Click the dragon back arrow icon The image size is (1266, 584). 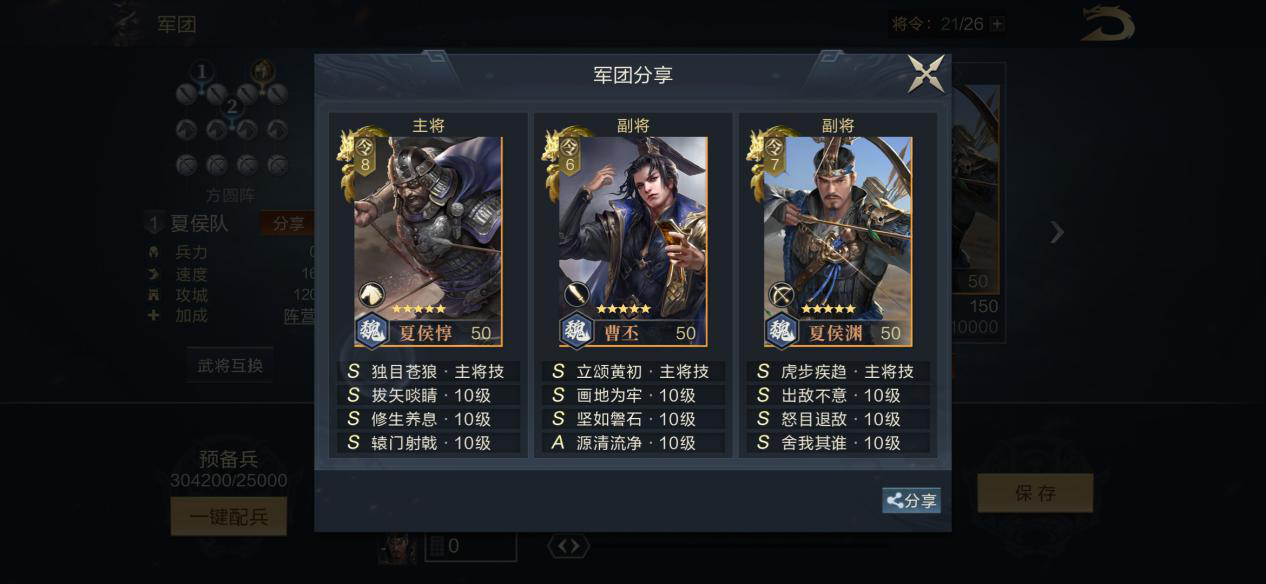pos(1108,24)
